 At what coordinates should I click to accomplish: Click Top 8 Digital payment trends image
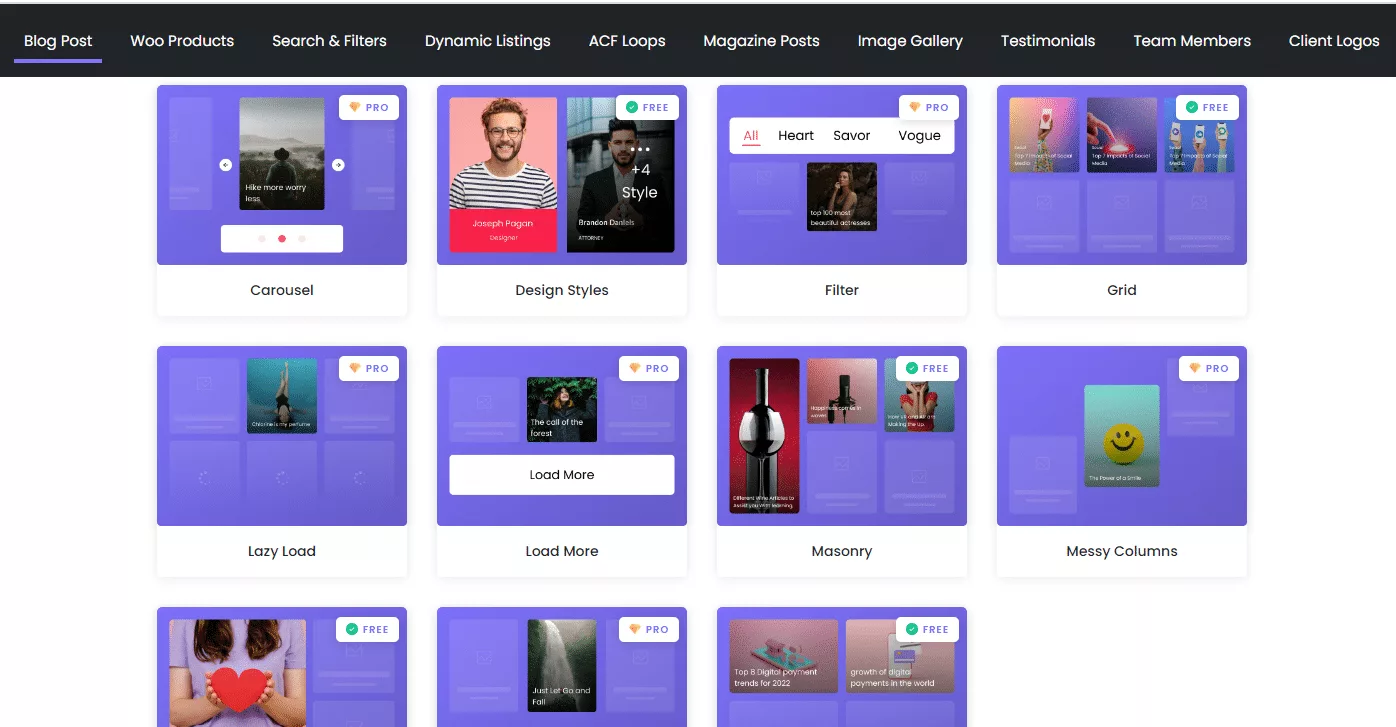click(784, 656)
